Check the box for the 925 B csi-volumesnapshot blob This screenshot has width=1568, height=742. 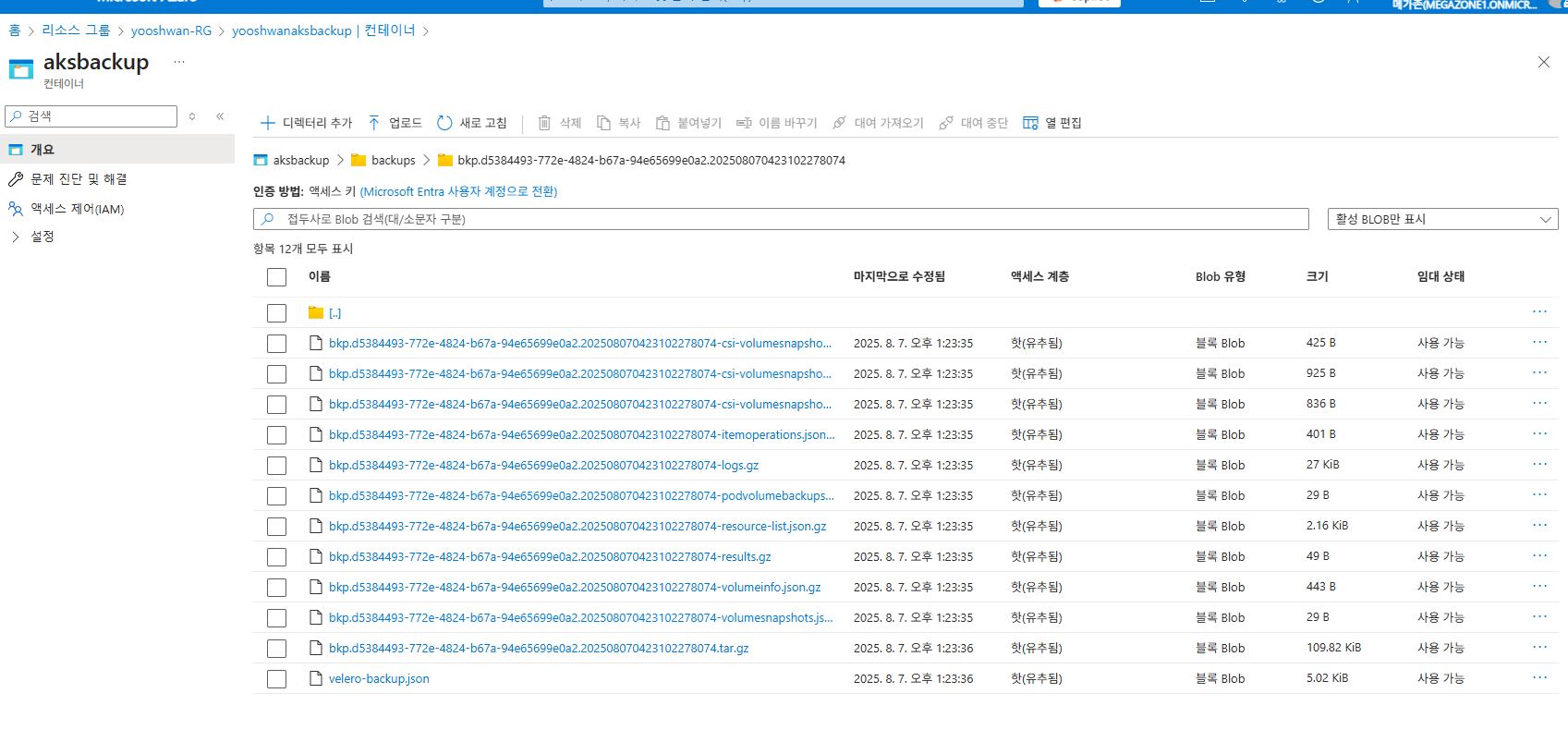(x=276, y=374)
